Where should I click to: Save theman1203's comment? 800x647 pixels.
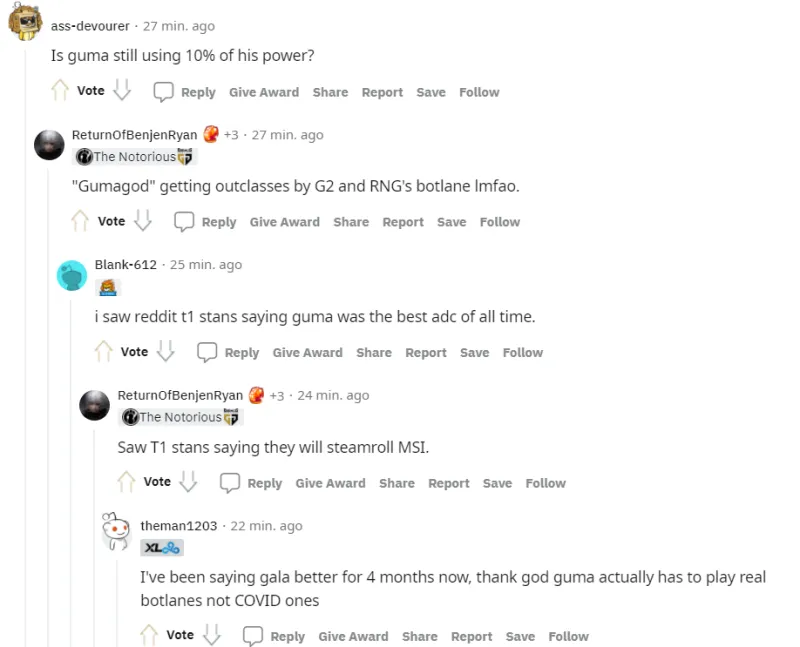(x=520, y=637)
